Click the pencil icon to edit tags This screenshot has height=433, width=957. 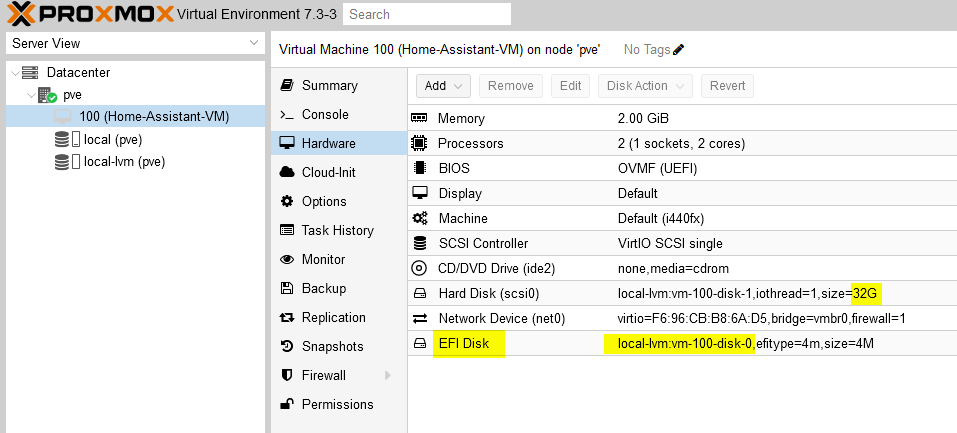(679, 49)
